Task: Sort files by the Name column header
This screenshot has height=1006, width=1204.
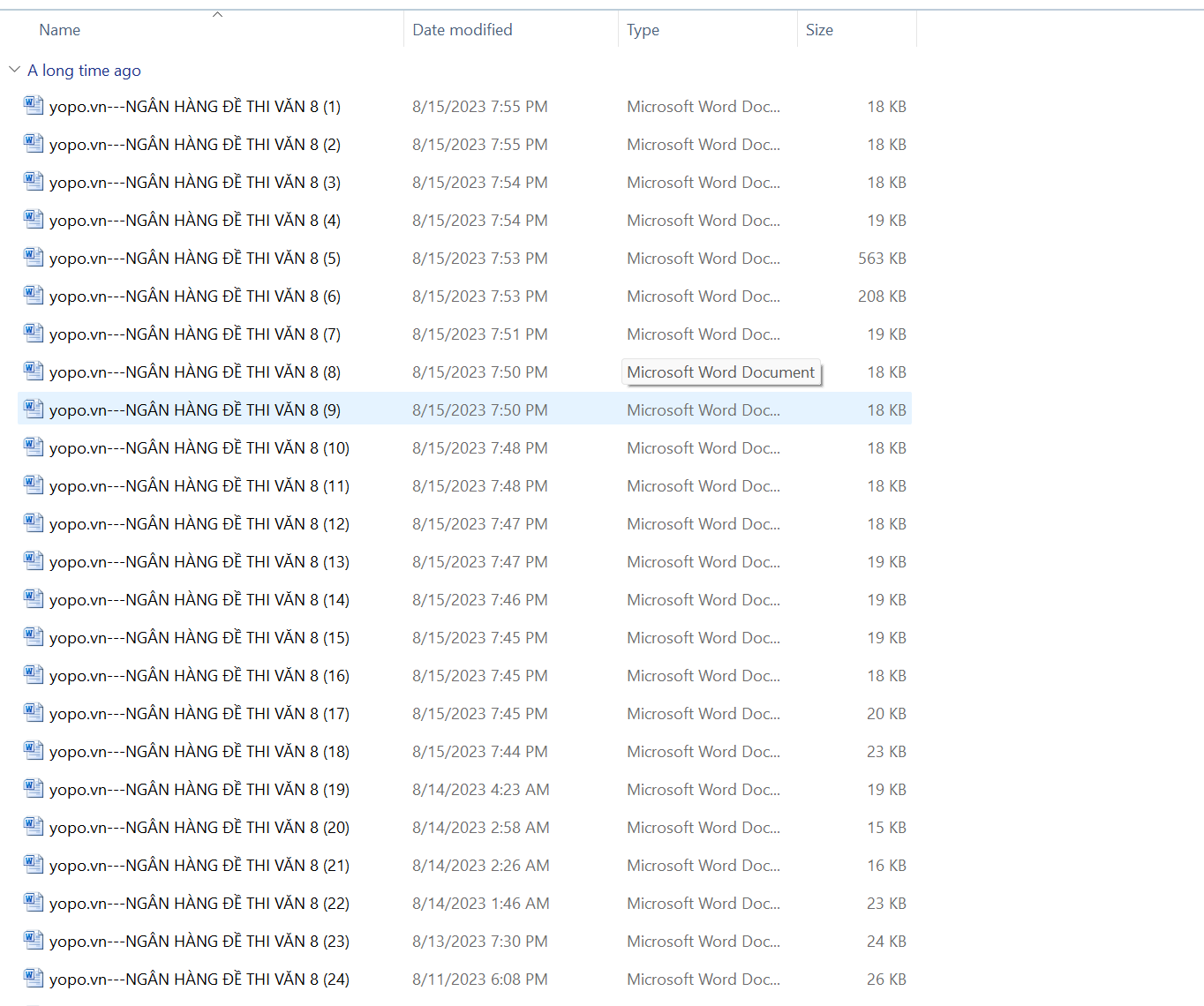Action: pyautogui.click(x=59, y=30)
